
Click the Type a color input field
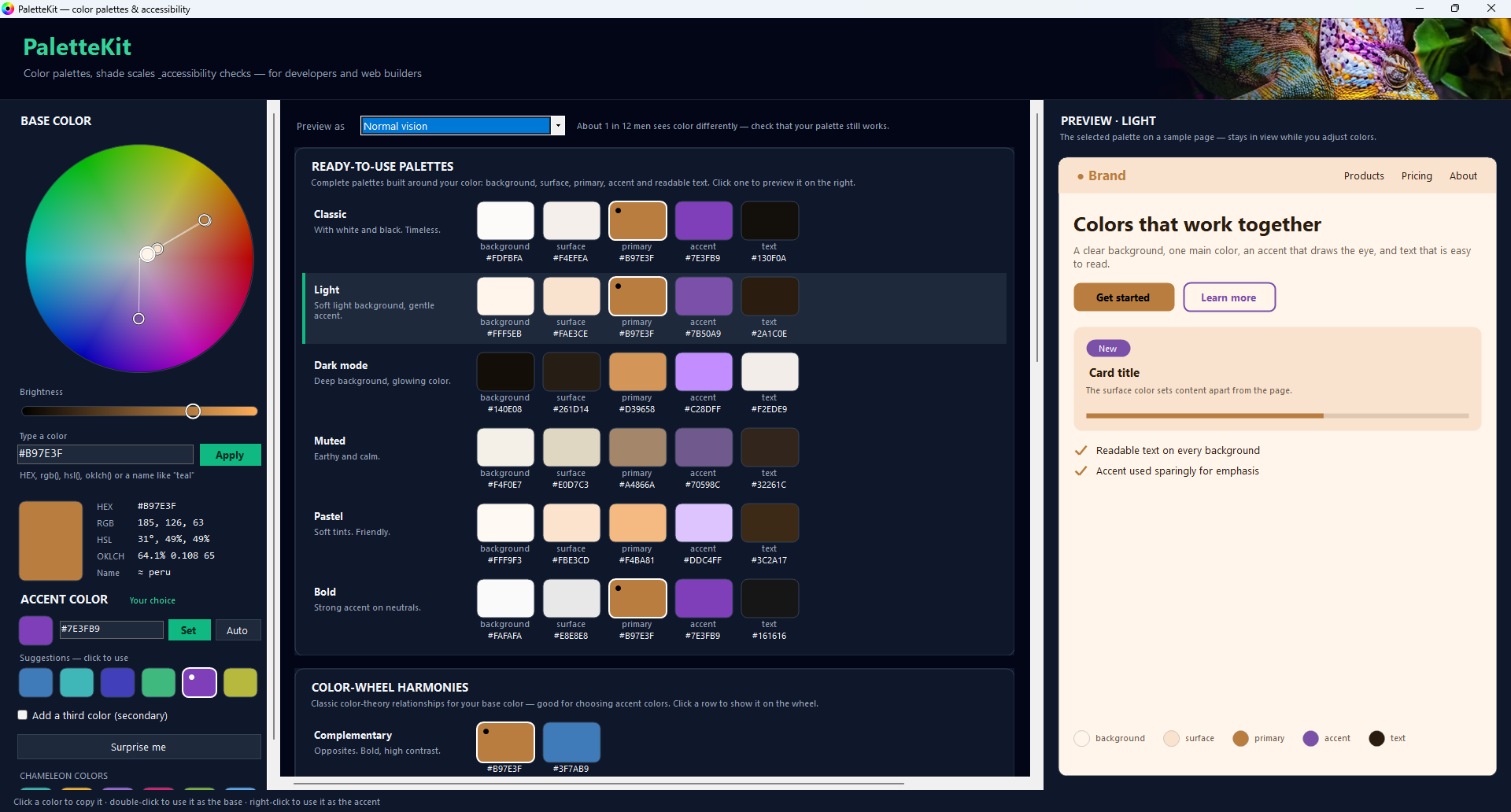pos(105,454)
